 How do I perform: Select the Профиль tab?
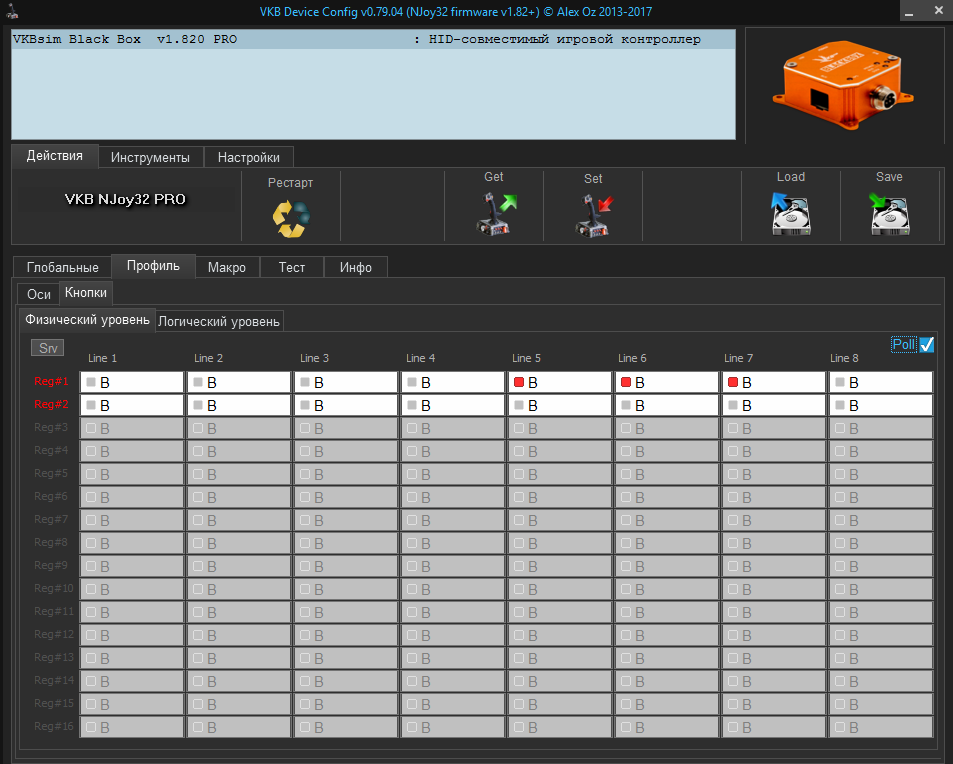(153, 266)
